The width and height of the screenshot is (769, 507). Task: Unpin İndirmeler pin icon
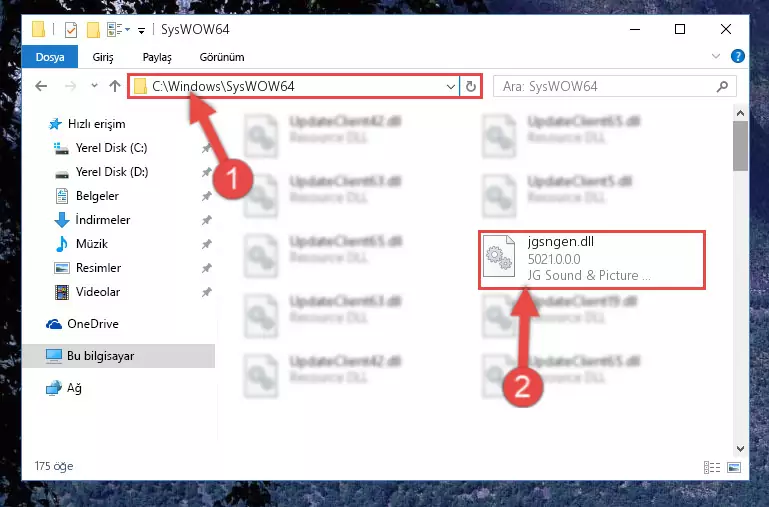pos(206,220)
